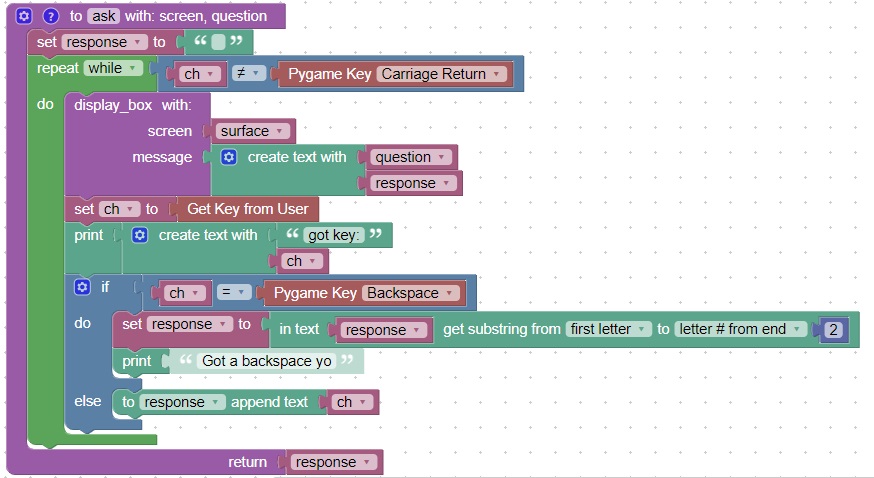Open gear on message's create text with block
Viewport: 874px width, 478px height.
coord(229,157)
